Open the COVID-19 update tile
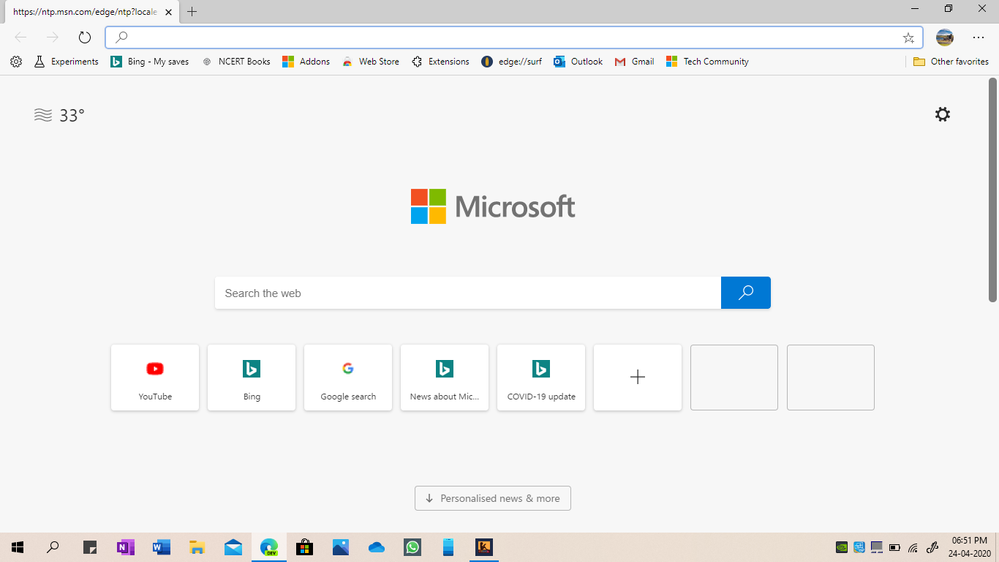 [x=541, y=378]
